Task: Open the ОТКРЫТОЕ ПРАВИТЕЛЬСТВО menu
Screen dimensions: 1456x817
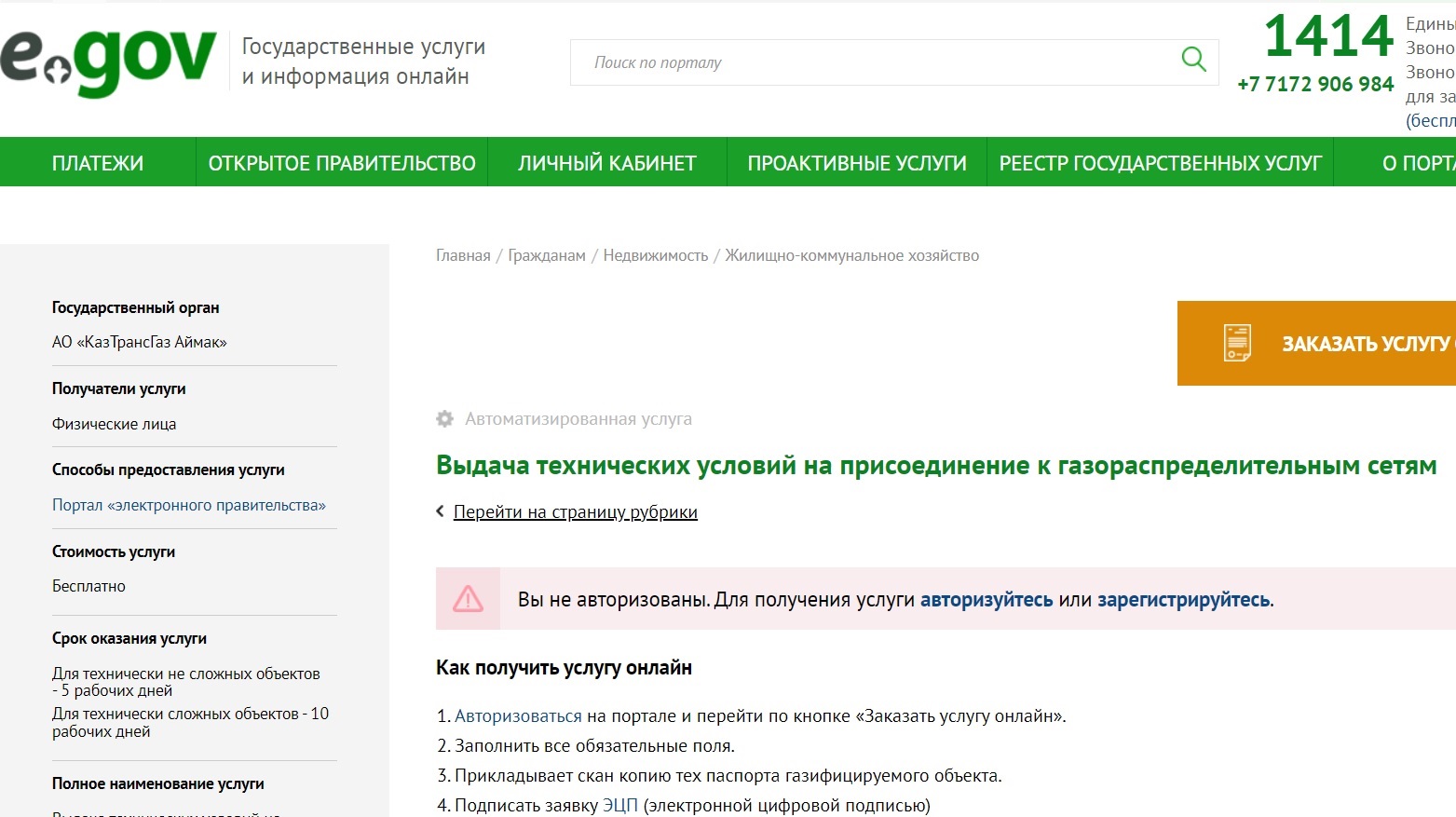Action: pos(342,161)
